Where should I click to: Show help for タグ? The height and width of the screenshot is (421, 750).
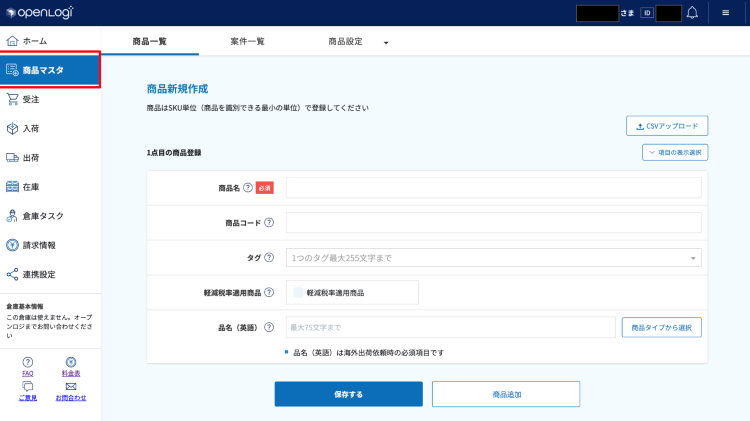coord(269,257)
